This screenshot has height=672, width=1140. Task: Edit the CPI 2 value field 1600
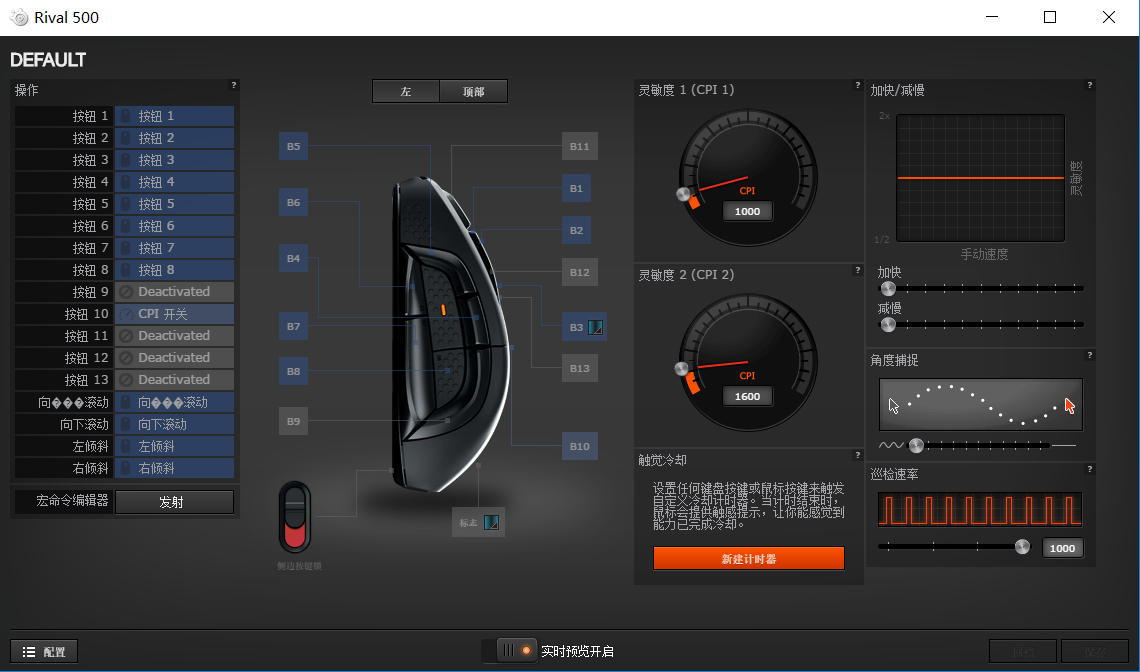(x=747, y=396)
